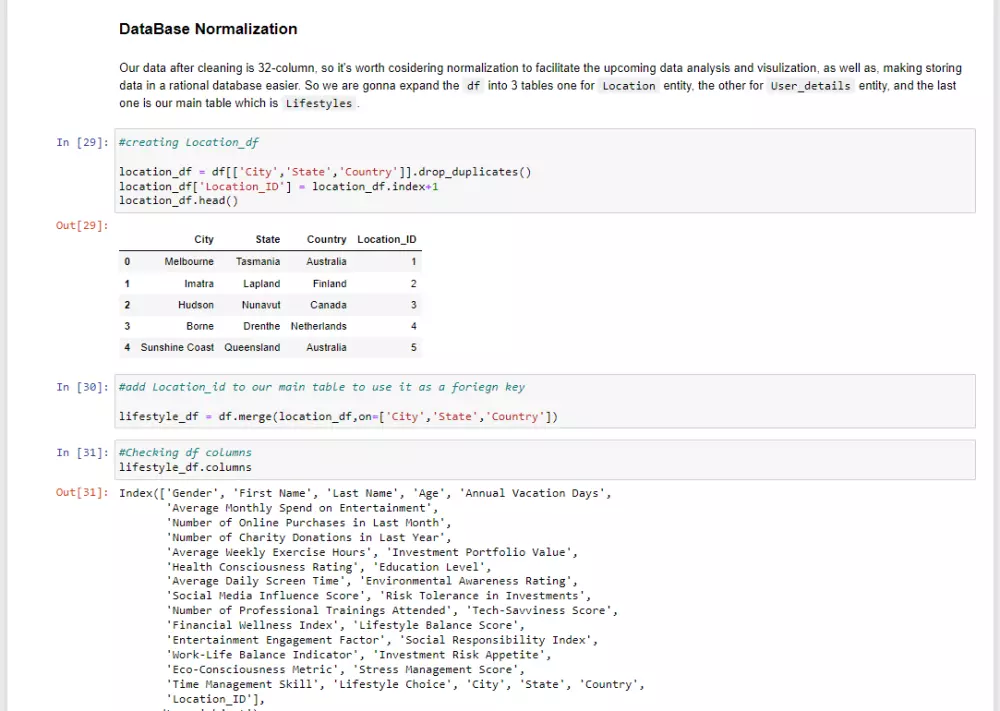Screen dimensions: 1000x711
Task: Click the In [30] cell prompt
Action: pyautogui.click(x=82, y=387)
